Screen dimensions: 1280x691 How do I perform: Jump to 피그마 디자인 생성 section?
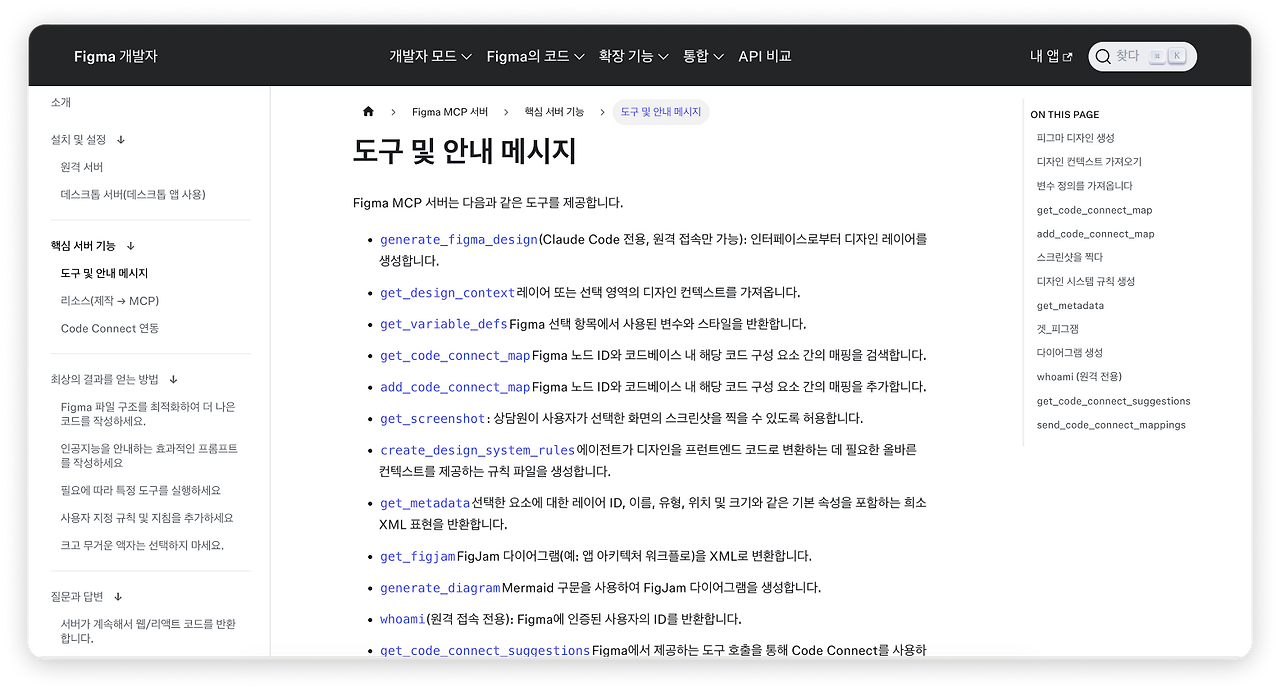point(1075,138)
